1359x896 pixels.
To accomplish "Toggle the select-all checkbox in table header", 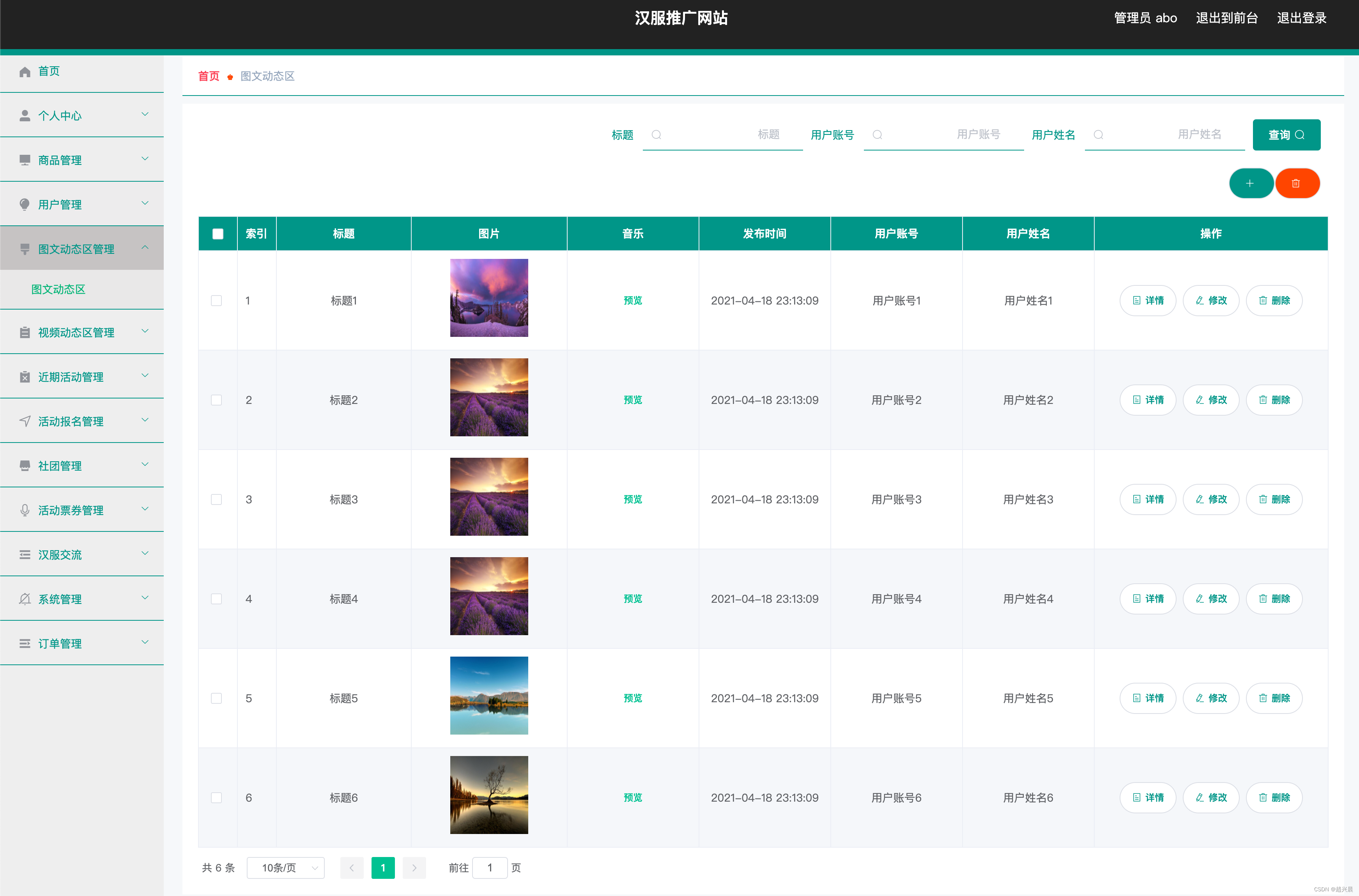I will pos(218,234).
